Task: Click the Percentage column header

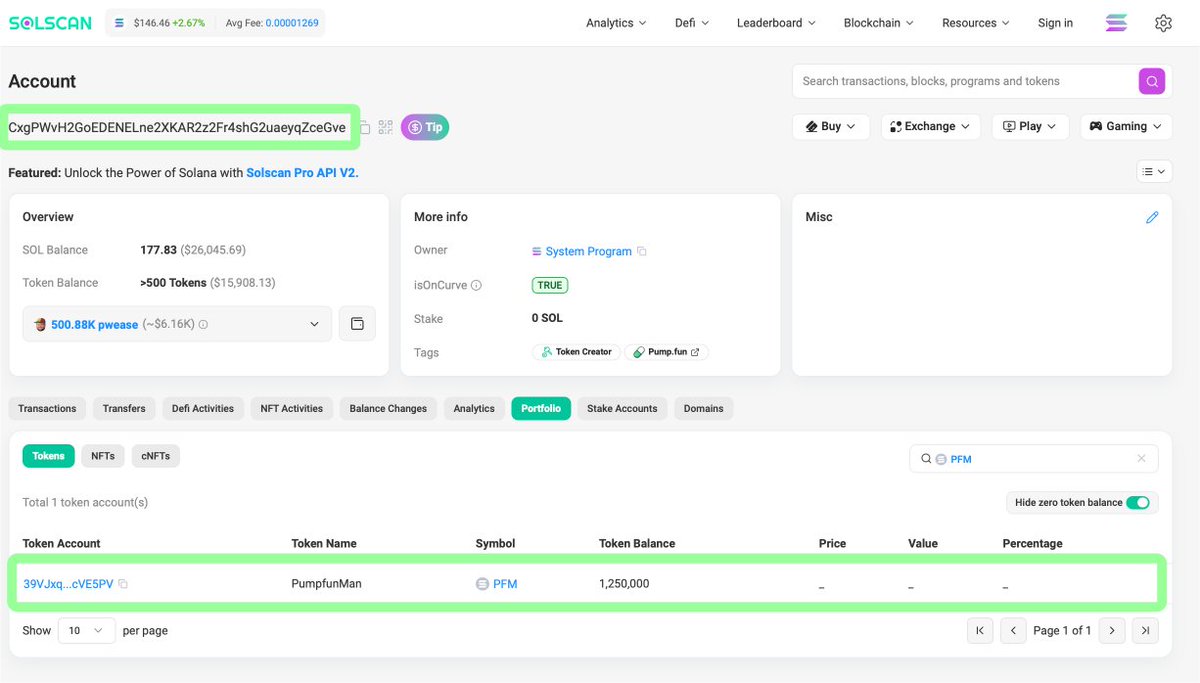Action: (1032, 544)
